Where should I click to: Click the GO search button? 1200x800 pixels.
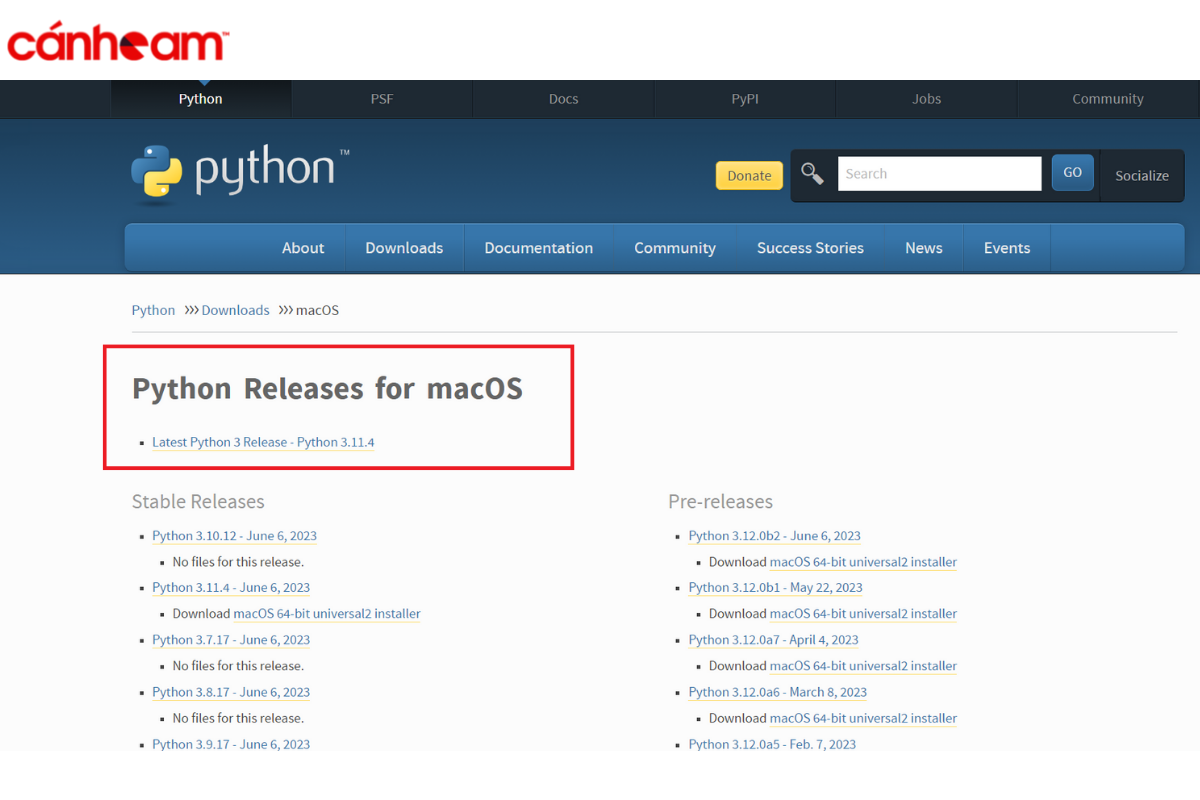coord(1072,173)
